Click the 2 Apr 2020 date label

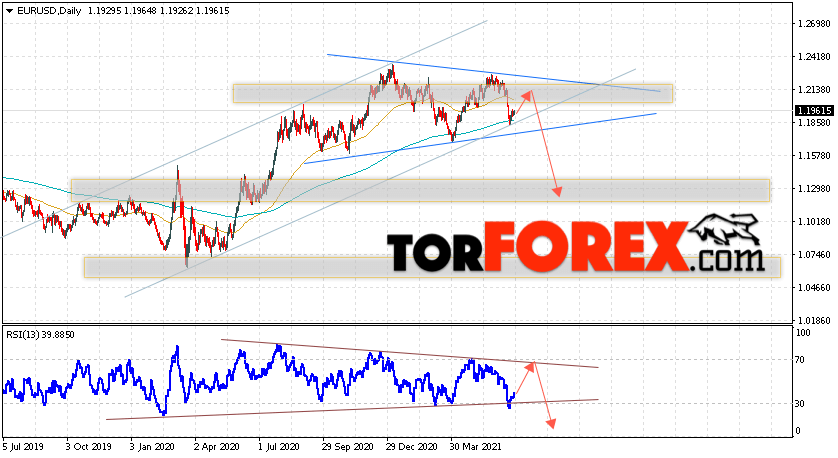pyautogui.click(x=216, y=447)
